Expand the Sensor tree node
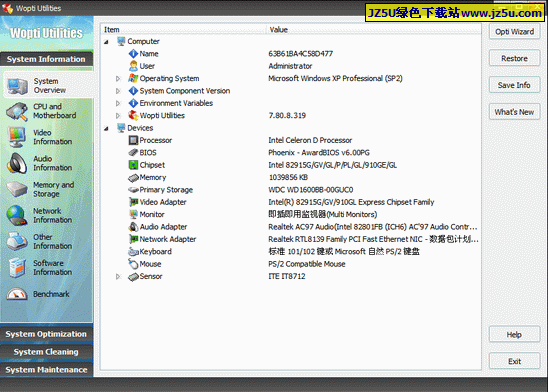Image resolution: width=548 pixels, height=392 pixels. [x=118, y=277]
